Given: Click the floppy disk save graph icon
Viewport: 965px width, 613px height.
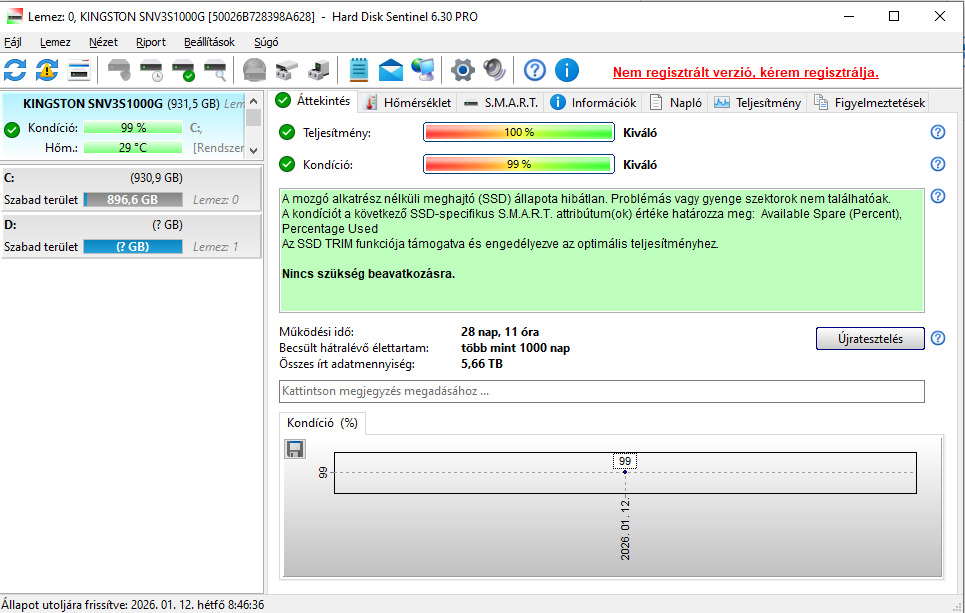Looking at the screenshot, I should 295,449.
